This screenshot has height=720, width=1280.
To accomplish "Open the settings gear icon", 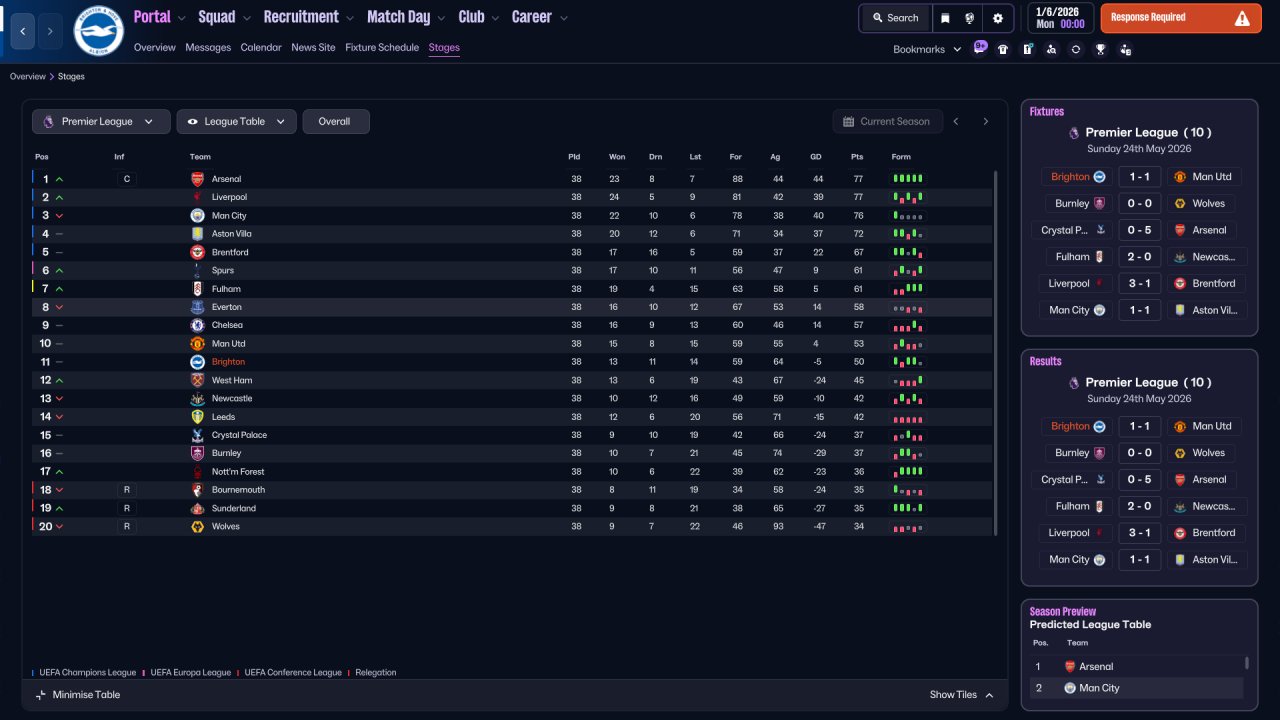I will click(997, 18).
